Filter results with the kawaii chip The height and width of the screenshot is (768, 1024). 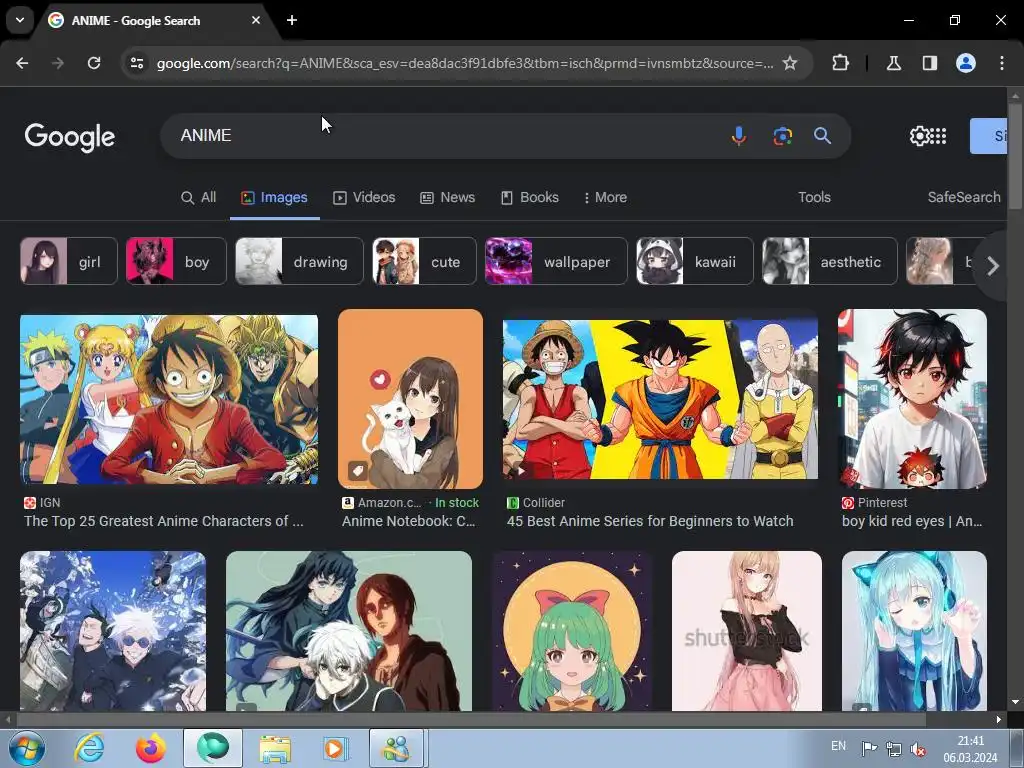[695, 261]
